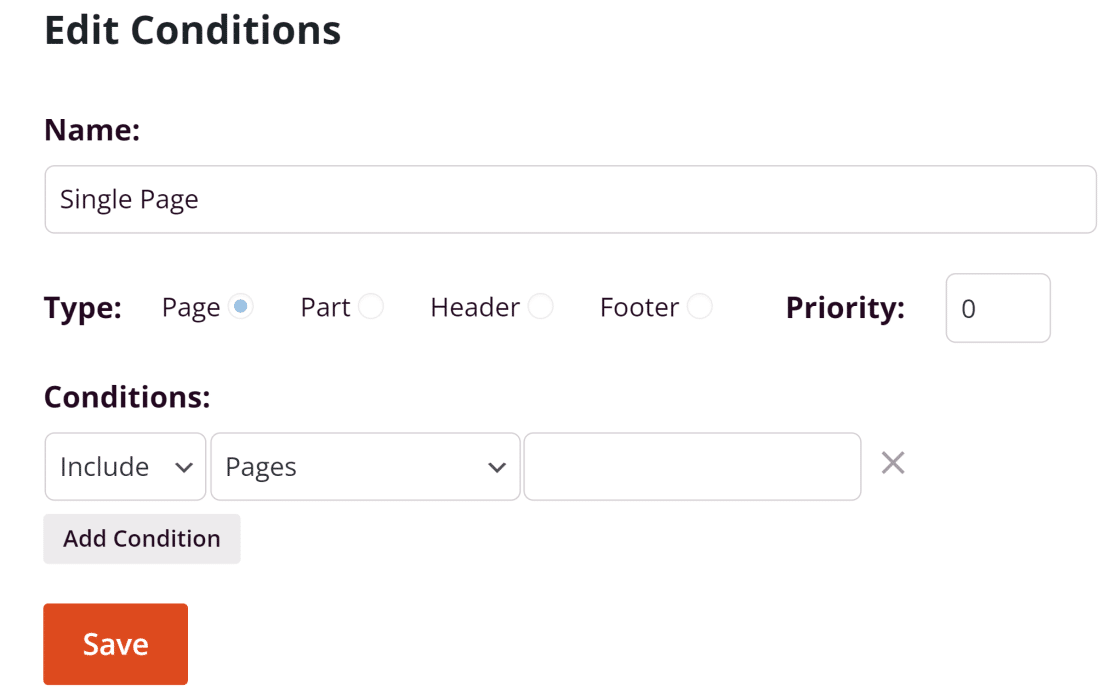Click the chevron arrow of Include dropdown

click(x=184, y=468)
